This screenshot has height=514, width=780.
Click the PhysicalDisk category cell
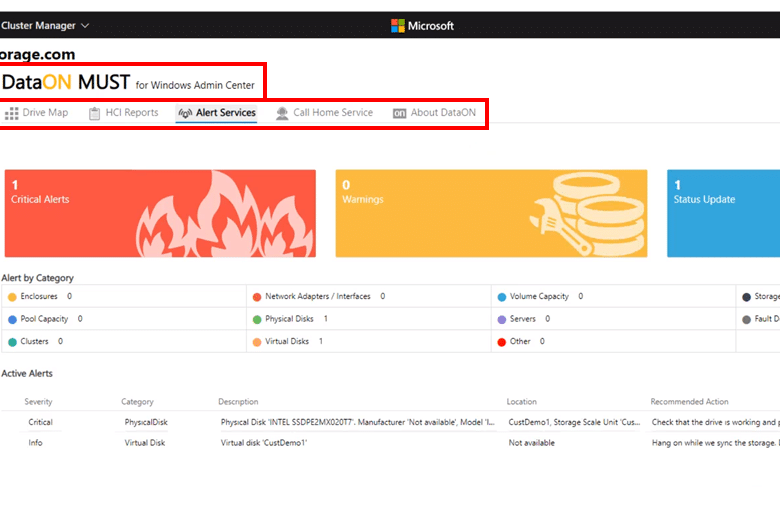click(x=146, y=422)
